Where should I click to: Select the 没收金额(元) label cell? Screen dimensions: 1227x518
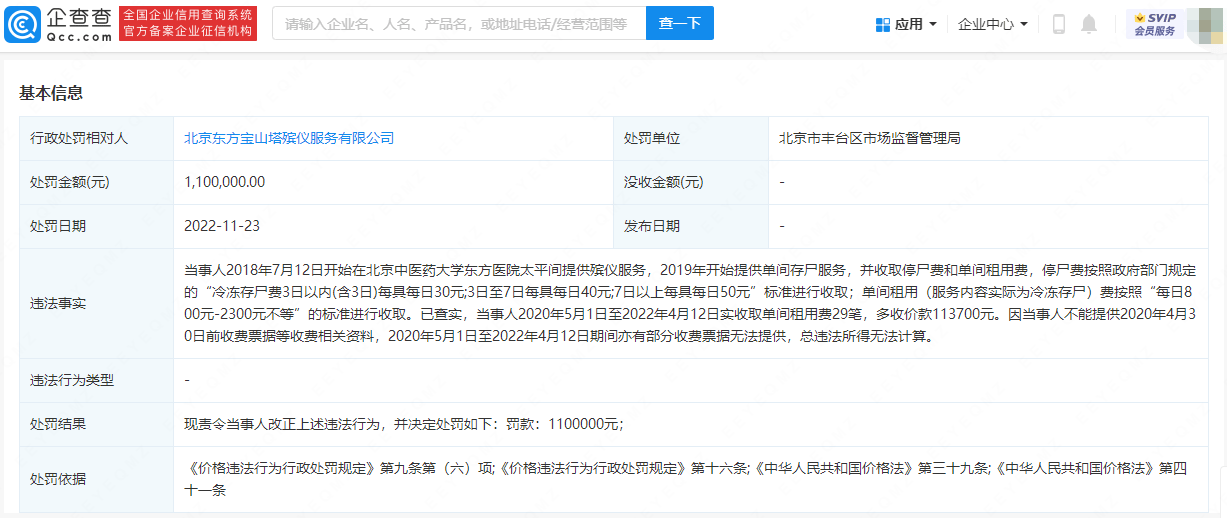tap(691, 182)
